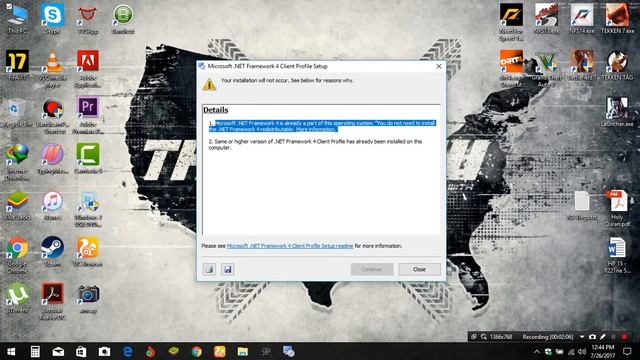Image resolution: width=640 pixels, height=360 pixels.
Task: Click the recorder's pencil draw icon
Action: point(603,337)
